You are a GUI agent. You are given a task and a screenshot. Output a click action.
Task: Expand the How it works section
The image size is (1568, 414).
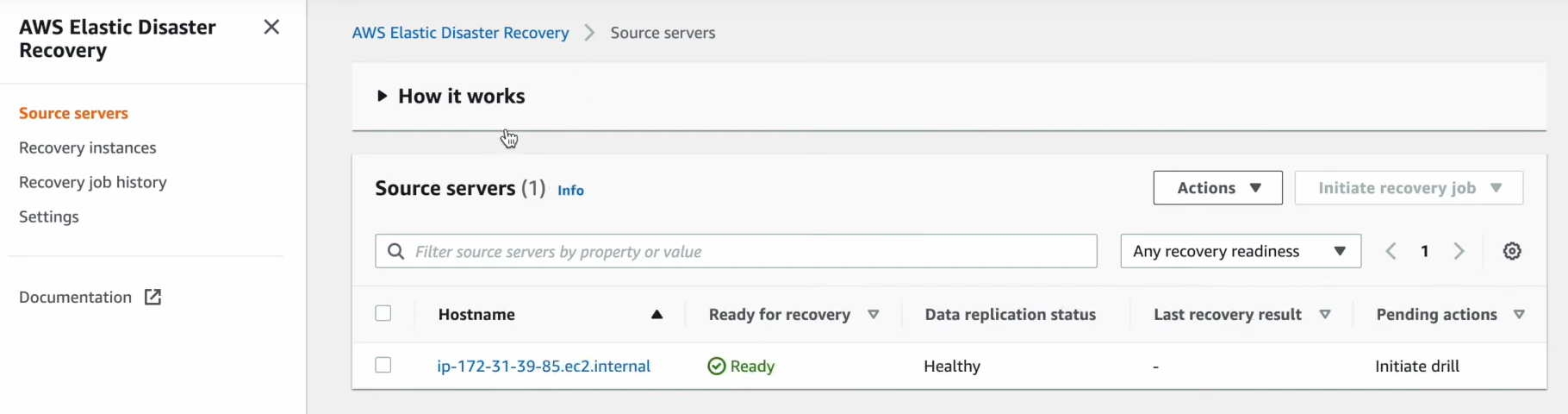pyautogui.click(x=451, y=96)
